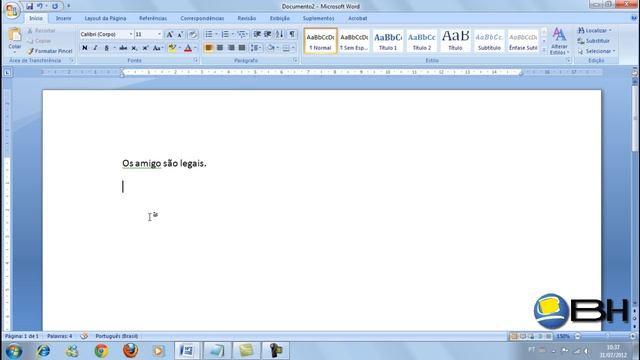Show paragraph marks (¶)
640x360 pixels.
(292, 34)
